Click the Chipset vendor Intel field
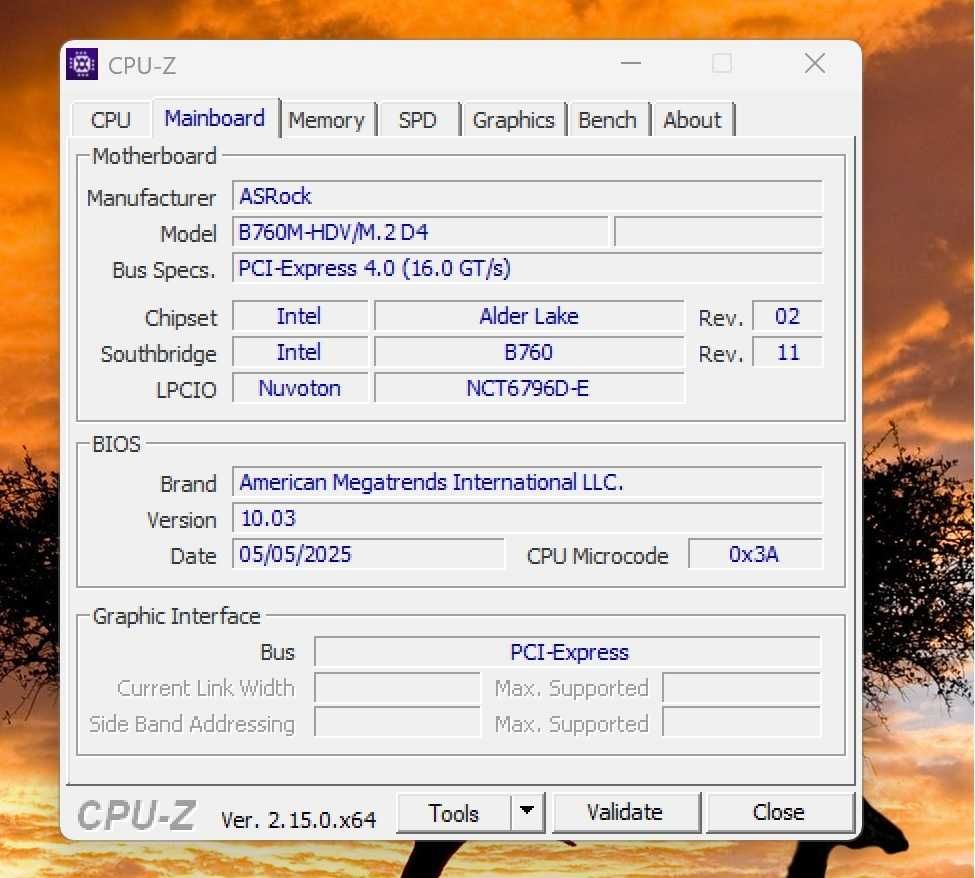 pos(300,317)
